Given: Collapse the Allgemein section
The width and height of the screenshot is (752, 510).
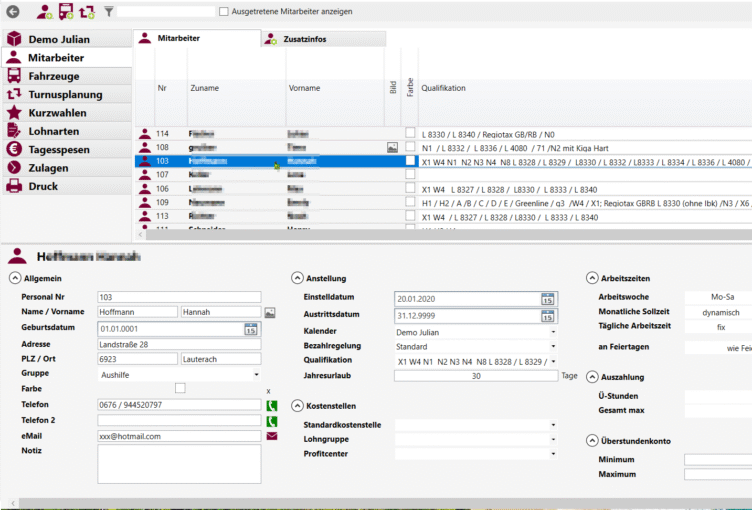Looking at the screenshot, I should tap(15, 278).
